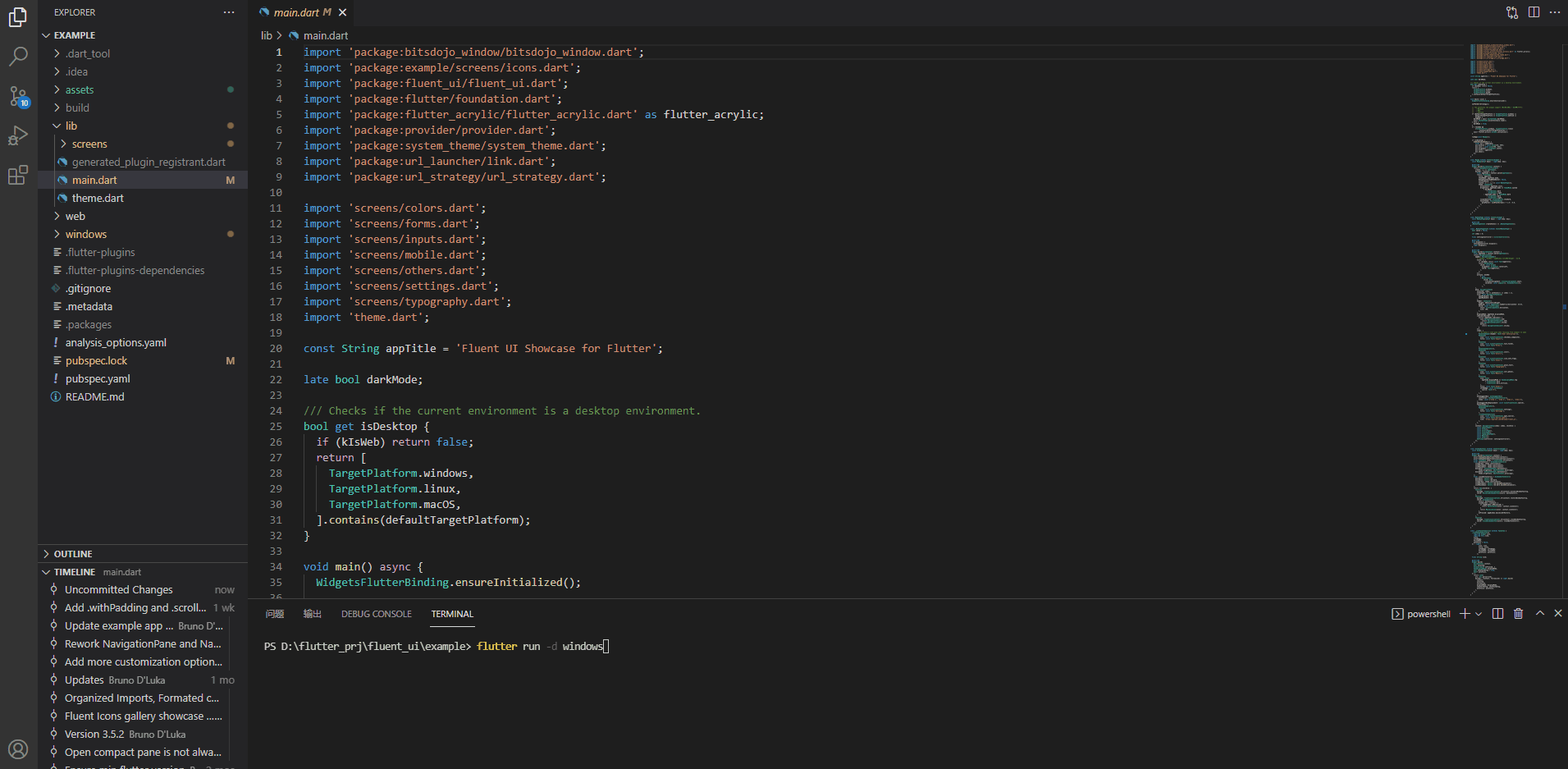Select the powershell terminal label

coord(1421,614)
